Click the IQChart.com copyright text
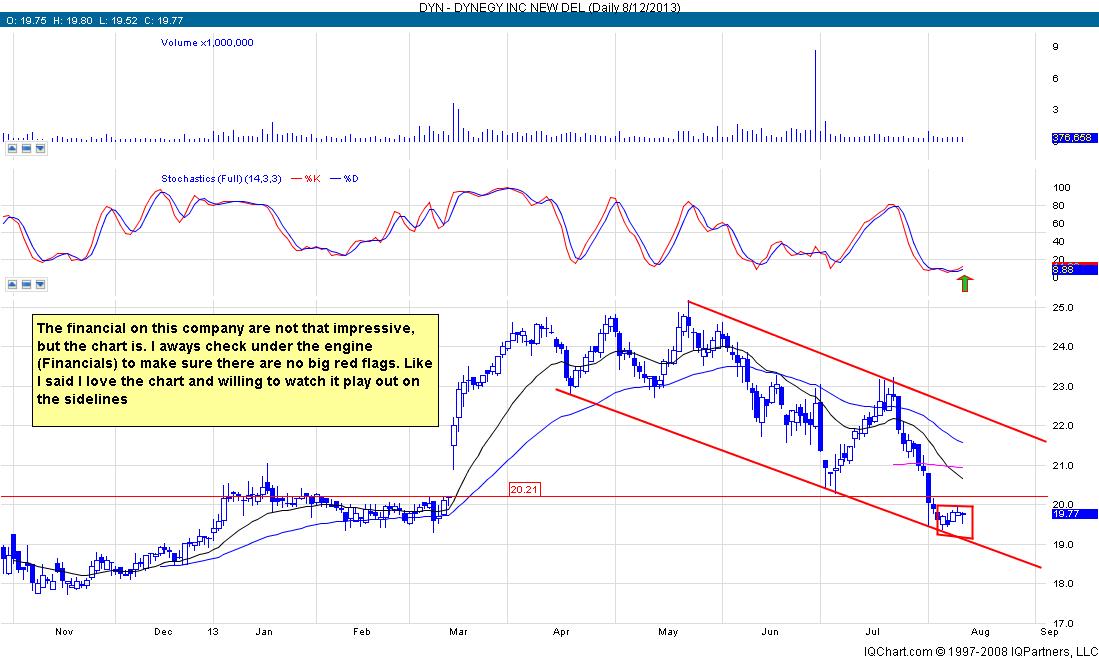Viewport: 1099px width, 658px height. click(x=966, y=650)
